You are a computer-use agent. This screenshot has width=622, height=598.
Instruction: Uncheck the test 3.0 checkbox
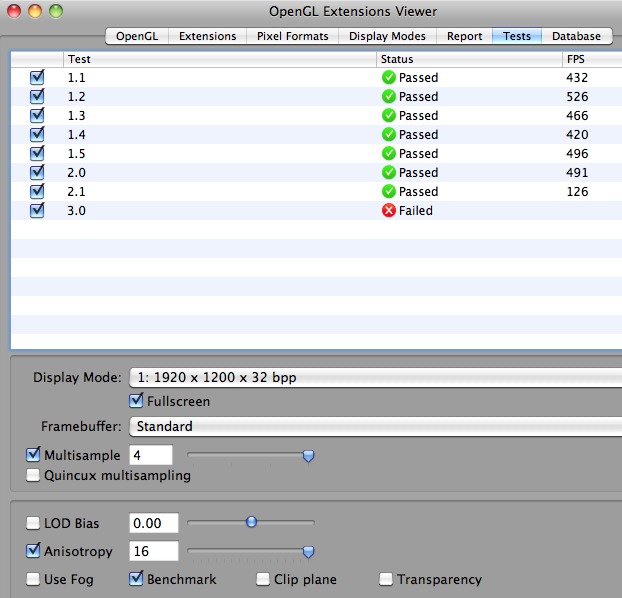[x=37, y=210]
